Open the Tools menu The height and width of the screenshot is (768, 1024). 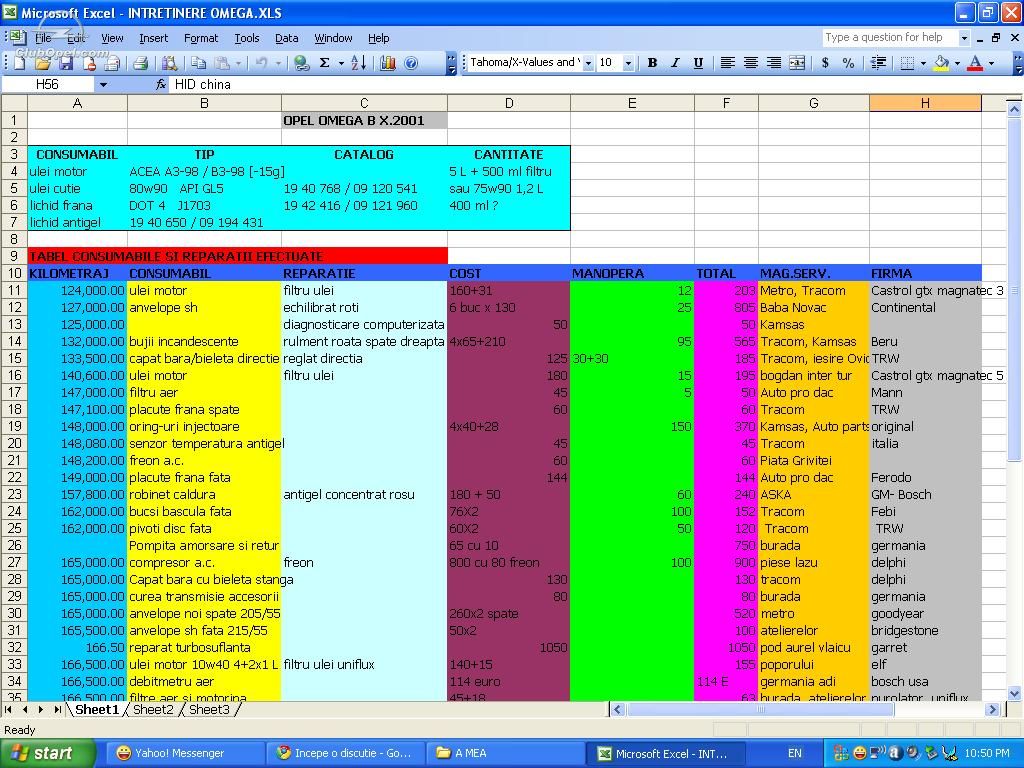coord(247,38)
